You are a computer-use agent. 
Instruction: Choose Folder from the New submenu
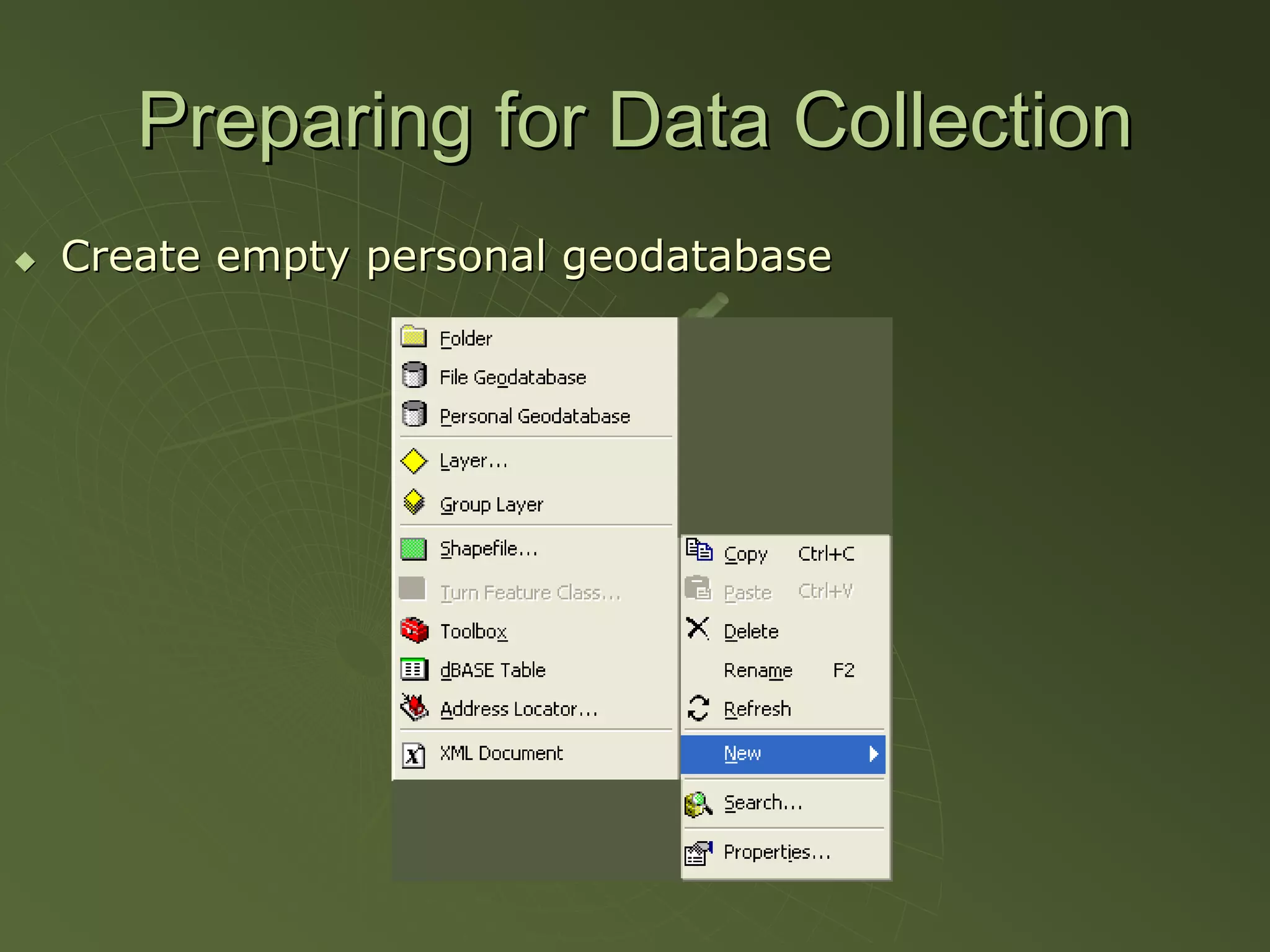535,338
